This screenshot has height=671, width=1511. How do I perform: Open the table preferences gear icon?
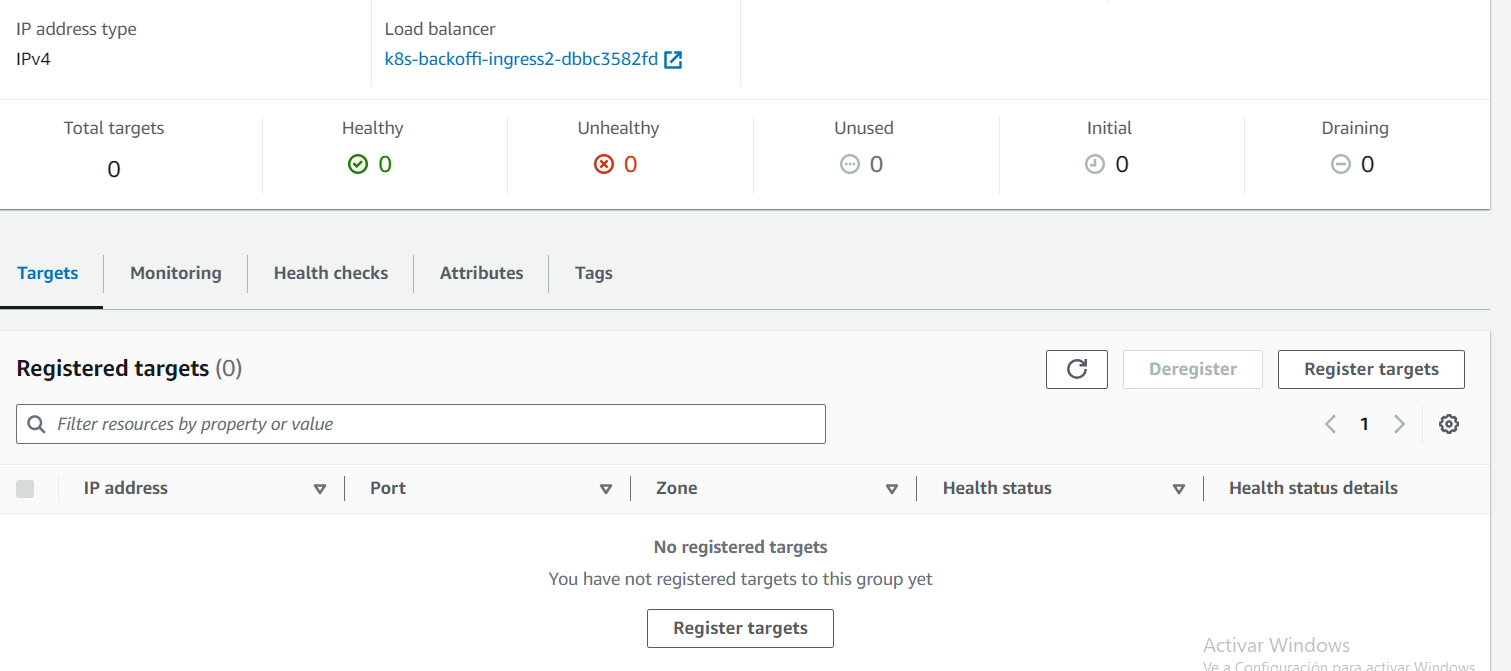coord(1448,423)
